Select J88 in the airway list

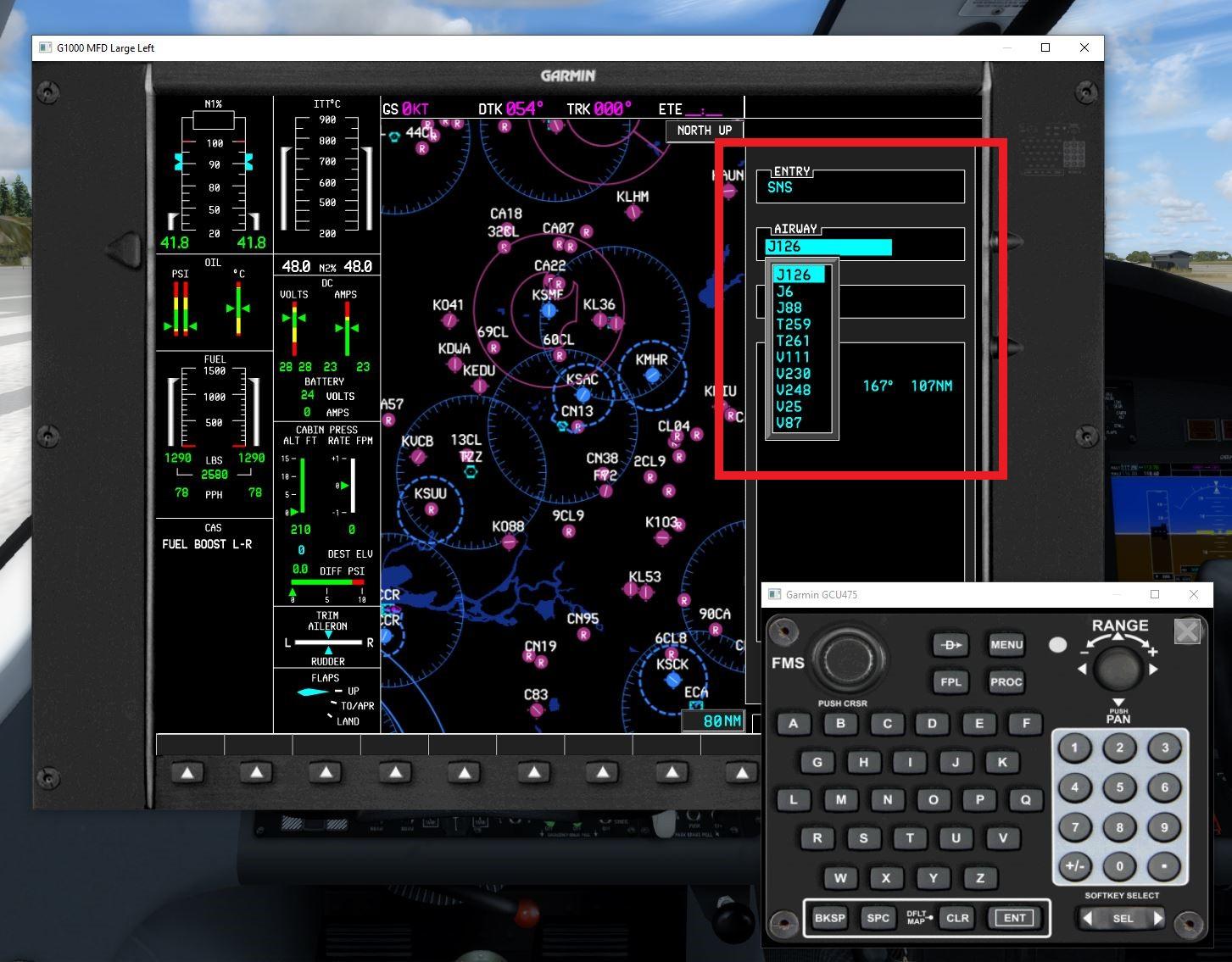pos(789,308)
